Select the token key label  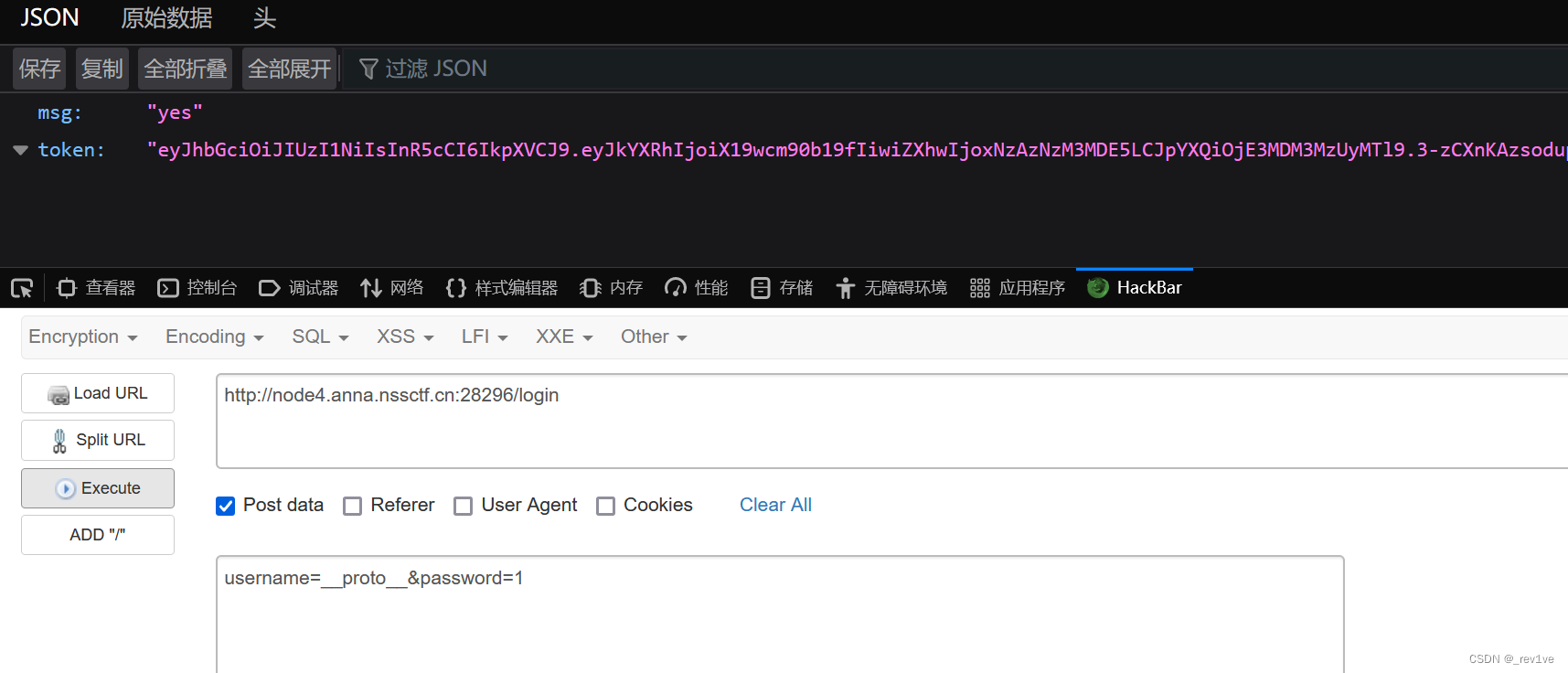point(71,150)
